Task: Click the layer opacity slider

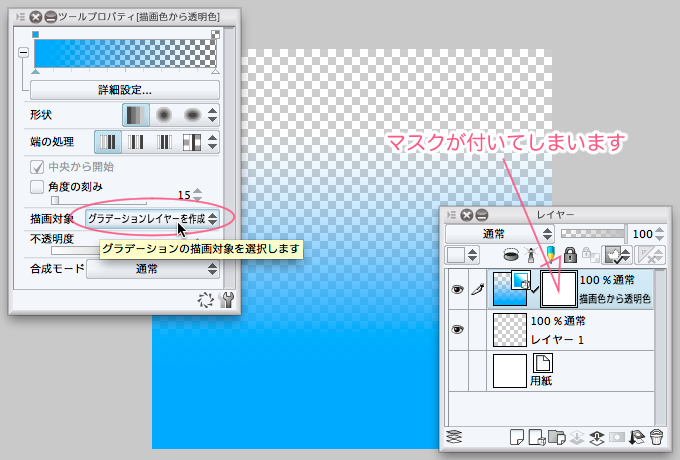Action: pyautogui.click(x=597, y=233)
